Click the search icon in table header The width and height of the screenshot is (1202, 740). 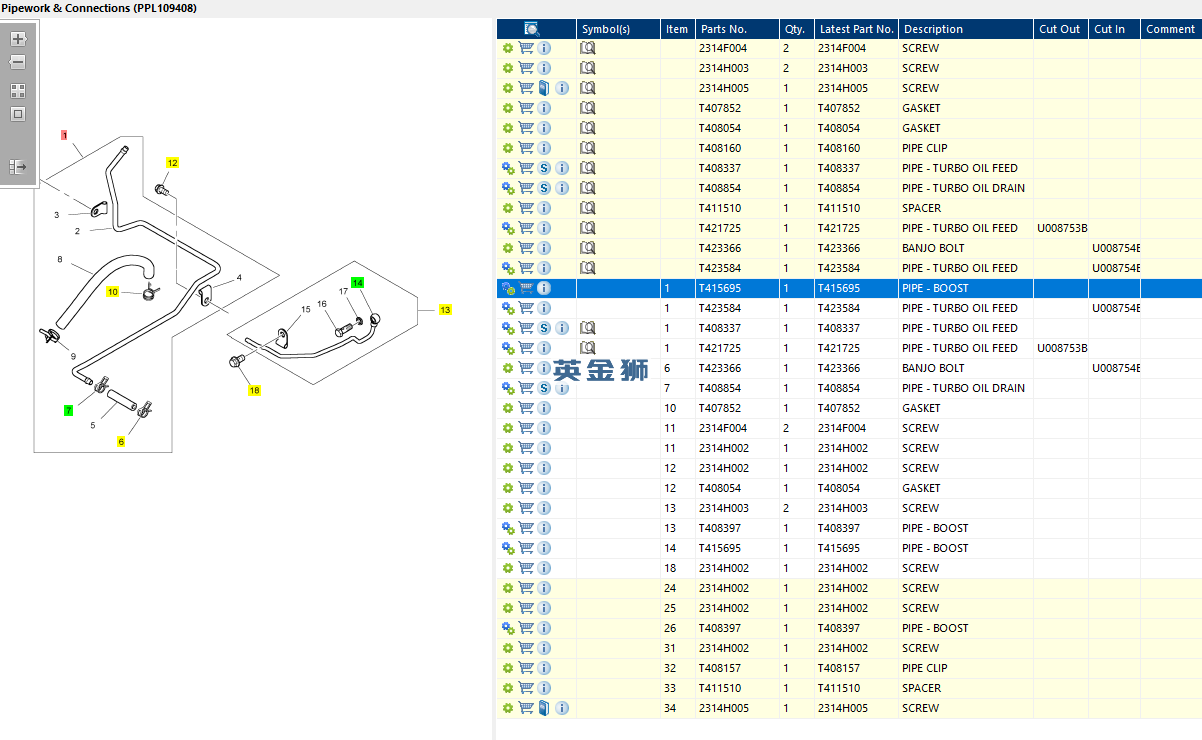[532, 29]
